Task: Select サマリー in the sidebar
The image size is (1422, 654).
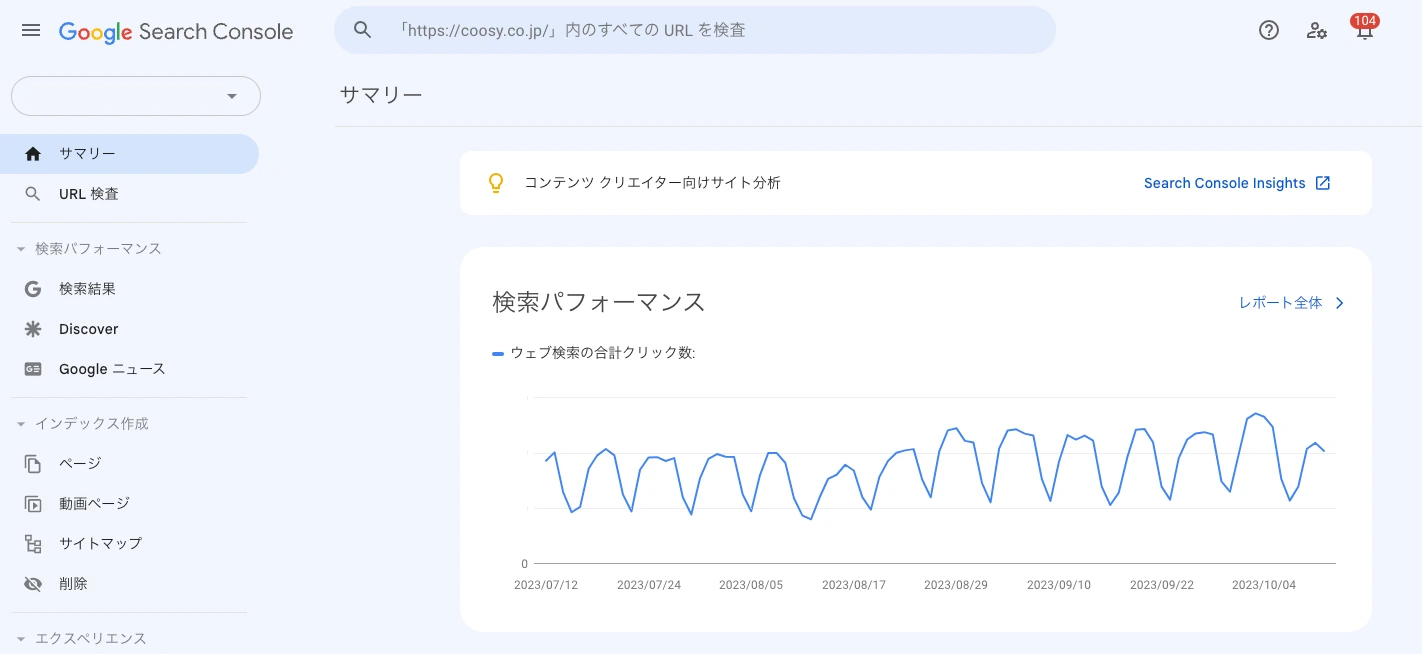Action: [129, 154]
